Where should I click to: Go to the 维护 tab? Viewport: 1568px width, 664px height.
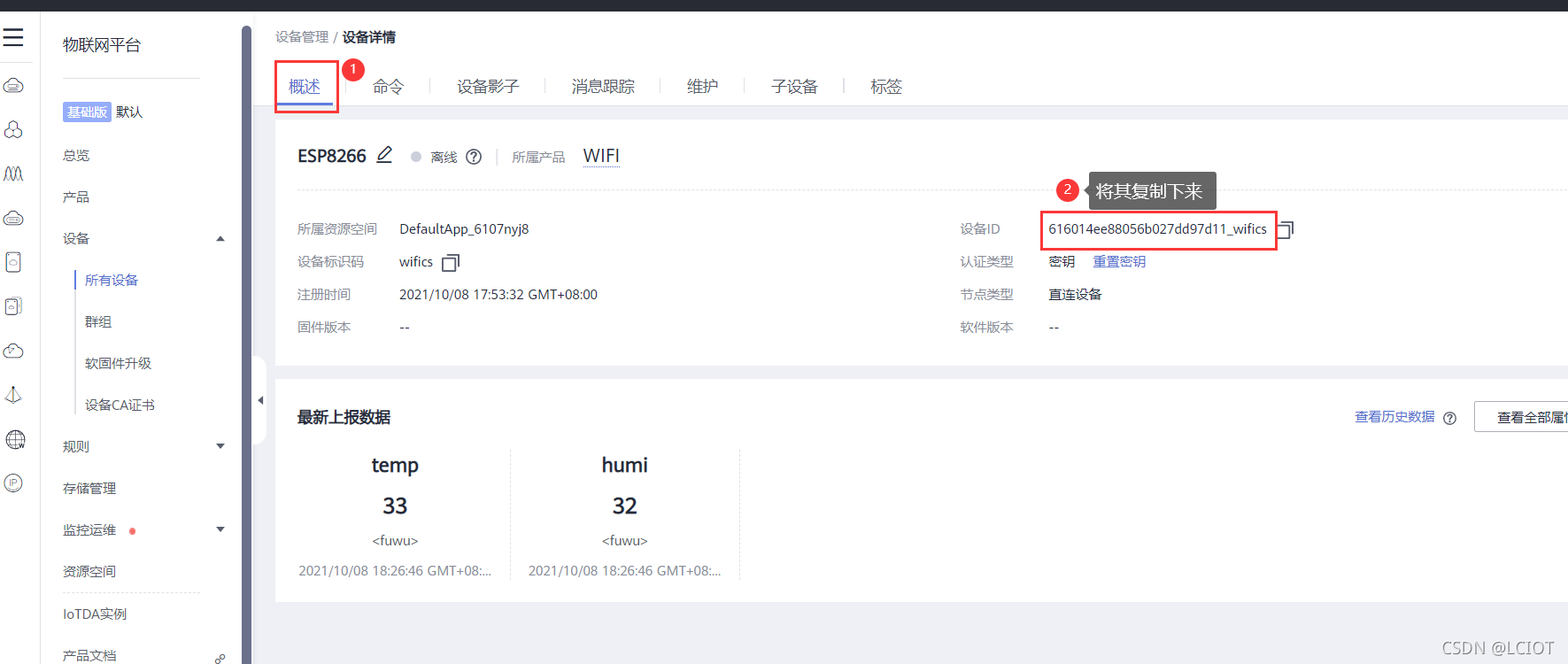[703, 86]
